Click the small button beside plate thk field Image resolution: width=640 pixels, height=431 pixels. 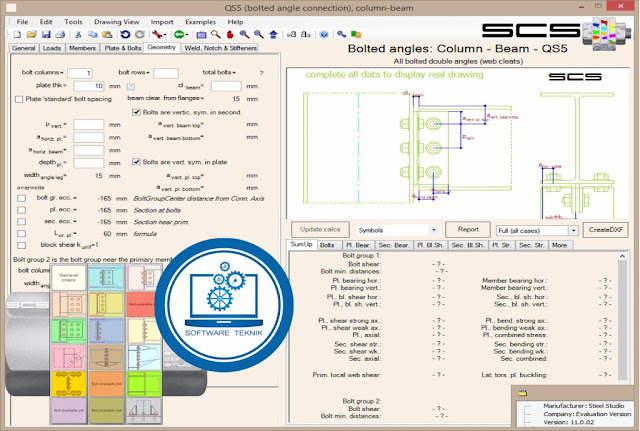pos(131,86)
